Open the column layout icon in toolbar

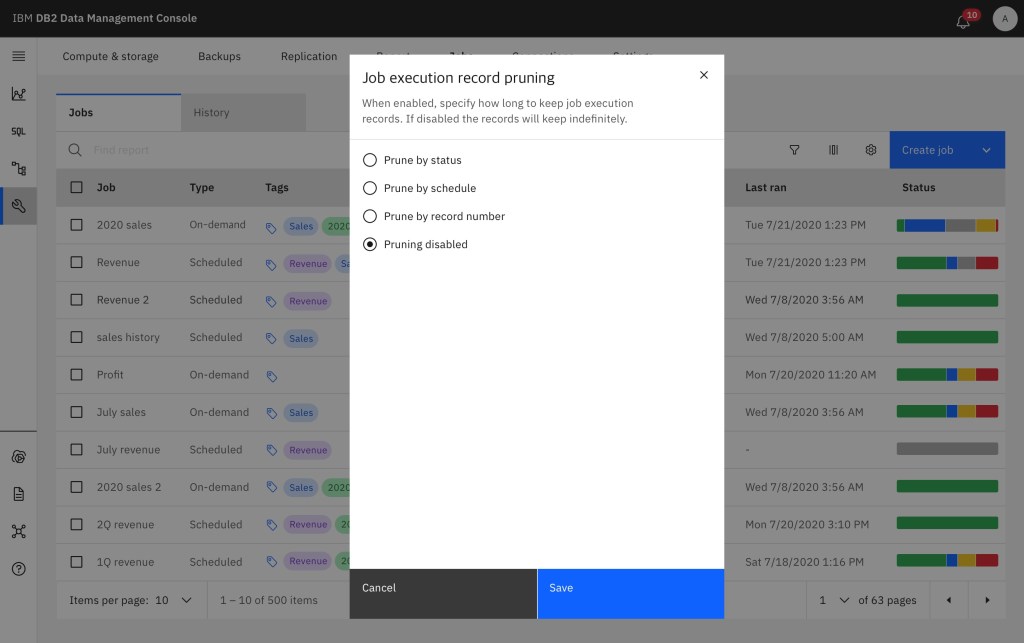(x=833, y=150)
